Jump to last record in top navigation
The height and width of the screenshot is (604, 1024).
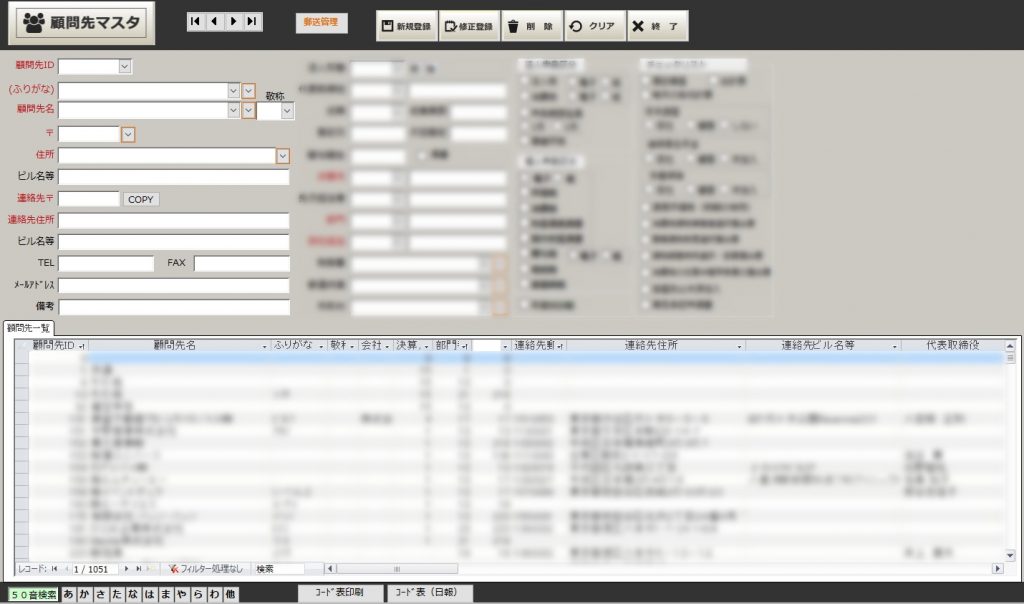(x=251, y=21)
